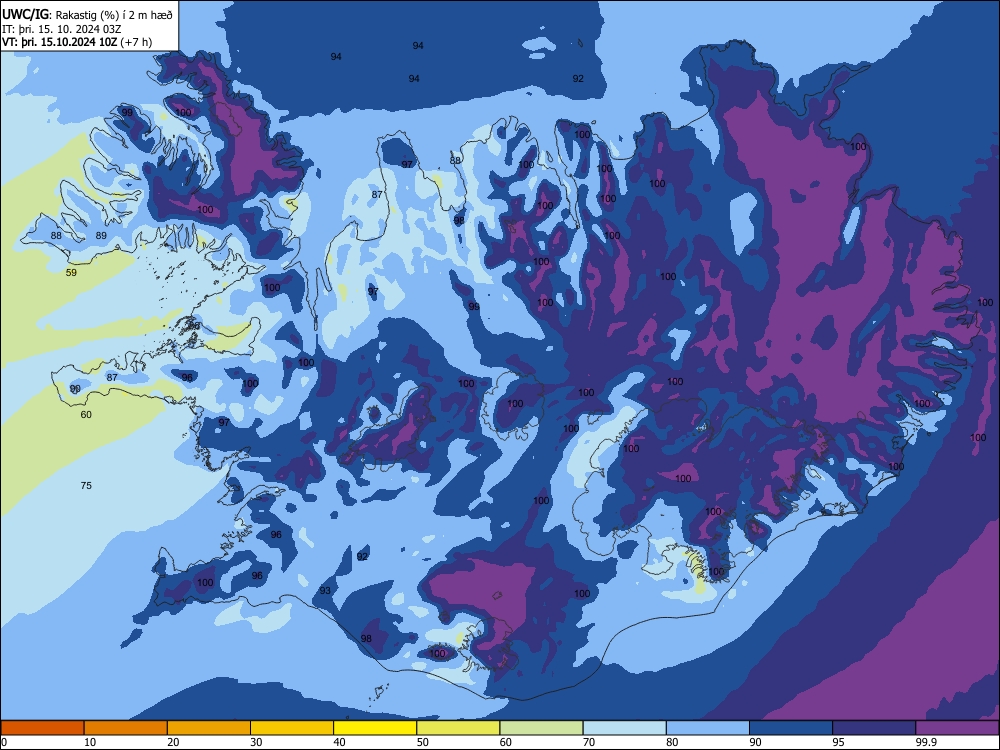Click the humidity value '93' on the map
Screen dimensions: 1000x750
pyautogui.click(x=325, y=591)
